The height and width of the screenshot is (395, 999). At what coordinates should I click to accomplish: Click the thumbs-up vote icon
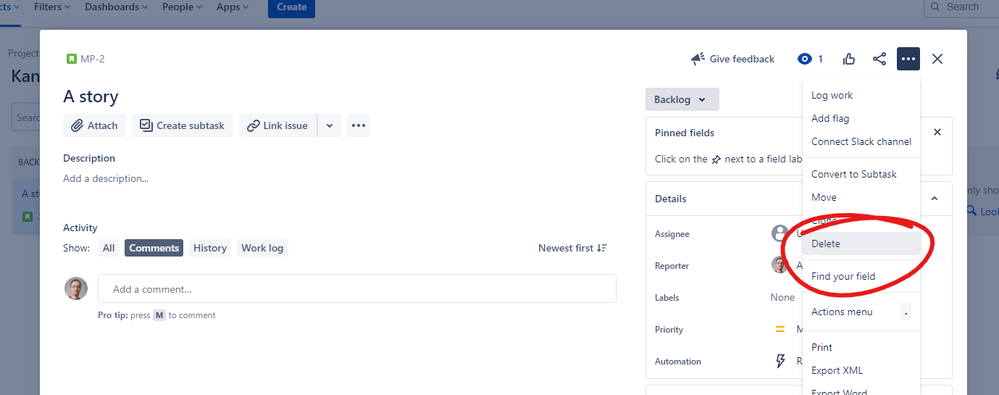tap(849, 59)
